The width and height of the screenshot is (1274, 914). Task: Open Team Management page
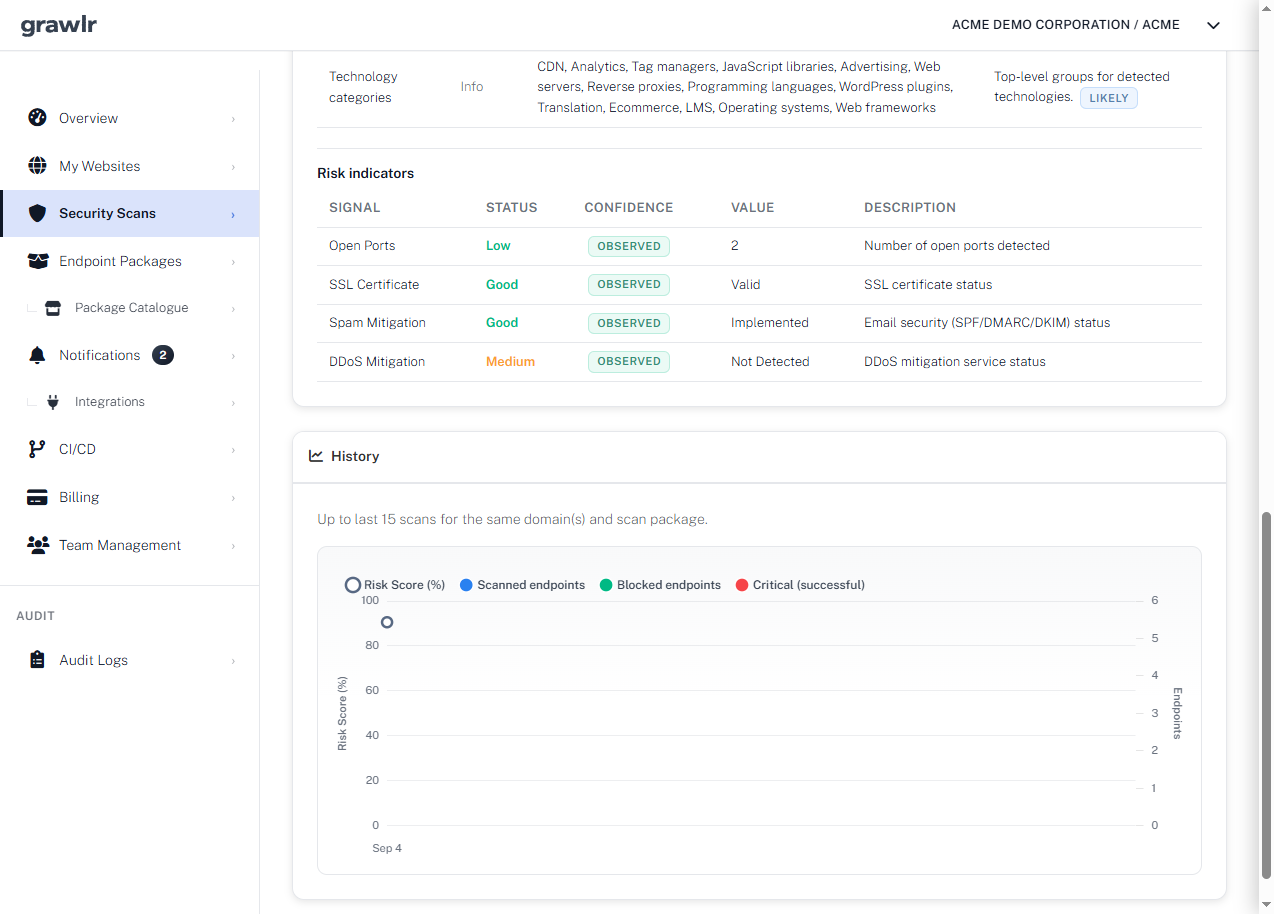click(130, 545)
